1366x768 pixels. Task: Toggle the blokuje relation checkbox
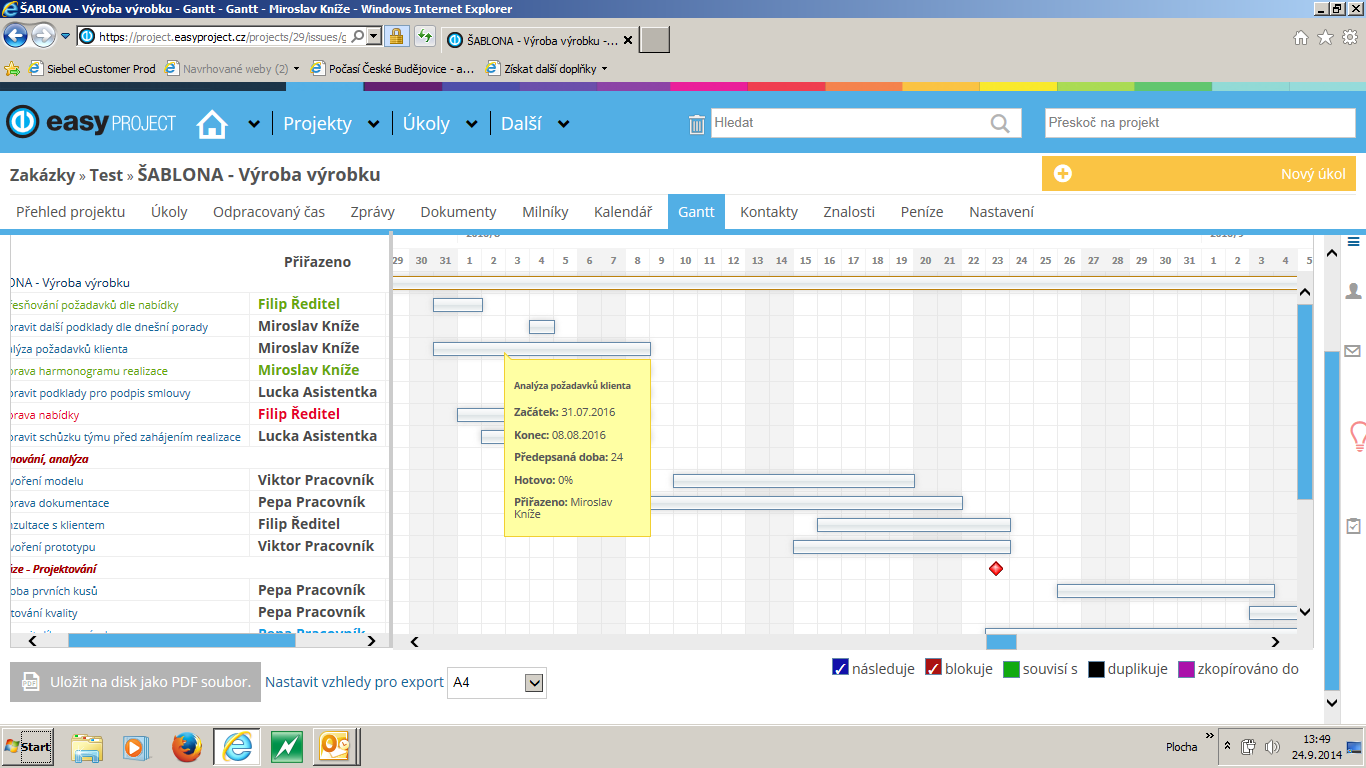pos(933,668)
